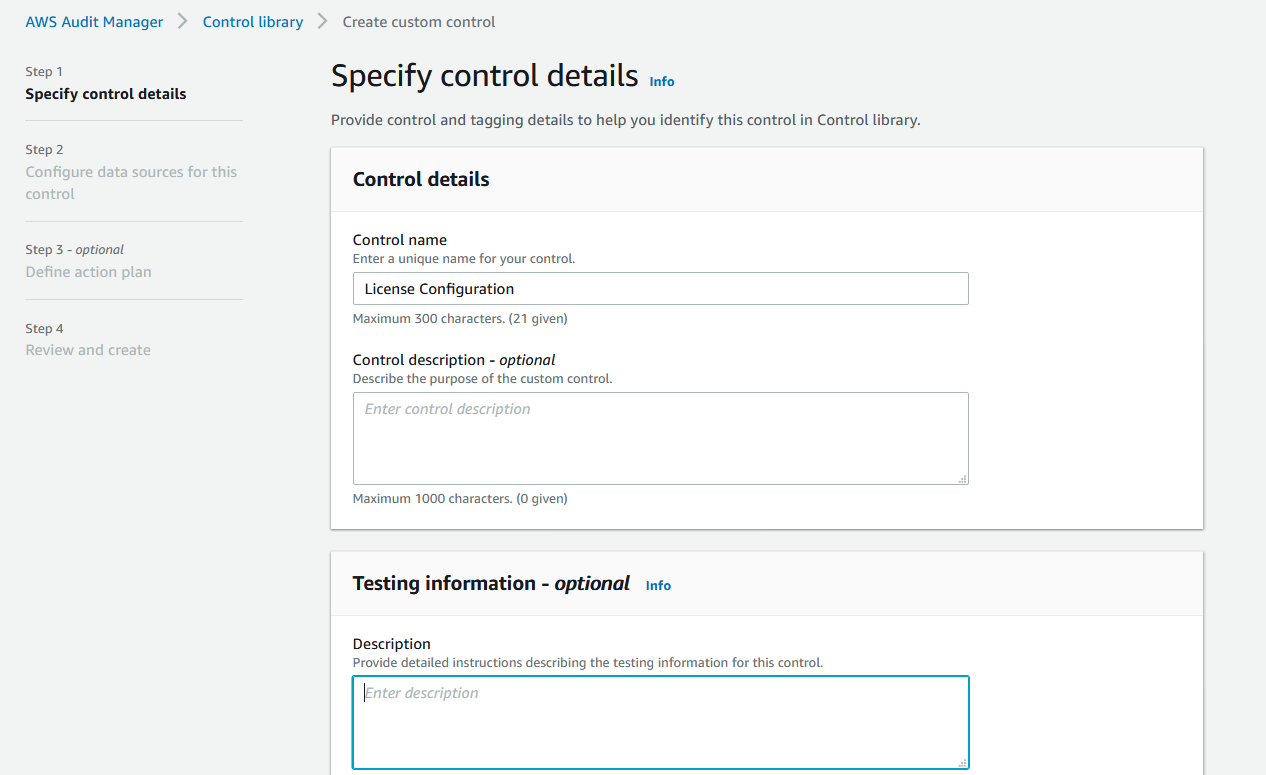The height and width of the screenshot is (775, 1266).
Task: Open Info link beside Testing information
Action: click(x=658, y=585)
